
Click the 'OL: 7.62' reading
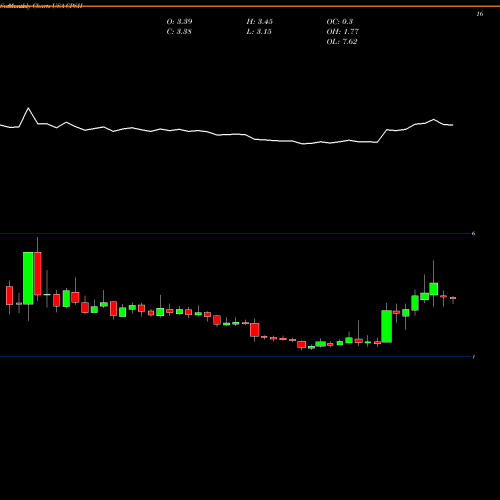coord(342,42)
